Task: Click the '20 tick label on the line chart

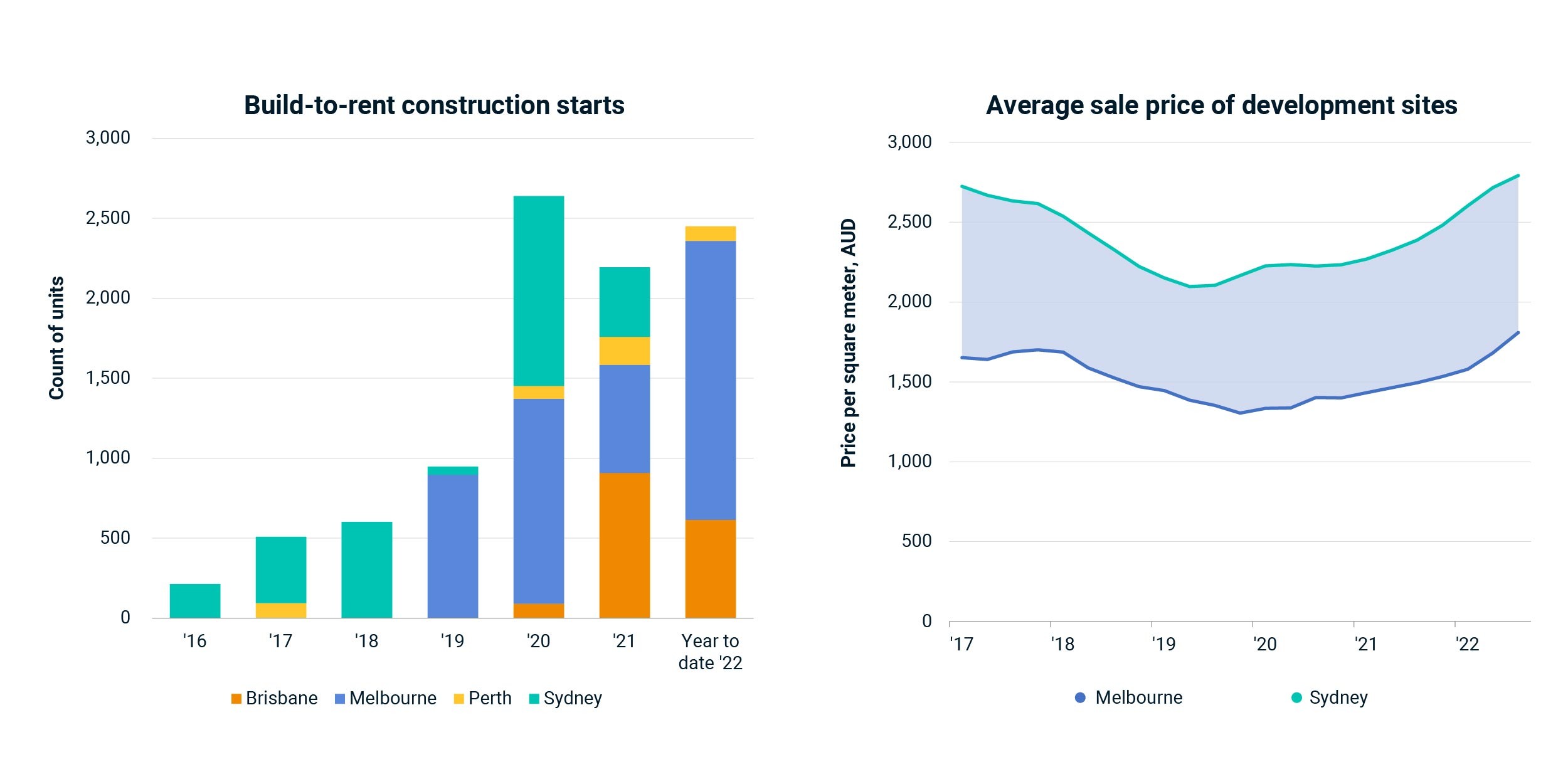Action: tap(1264, 644)
